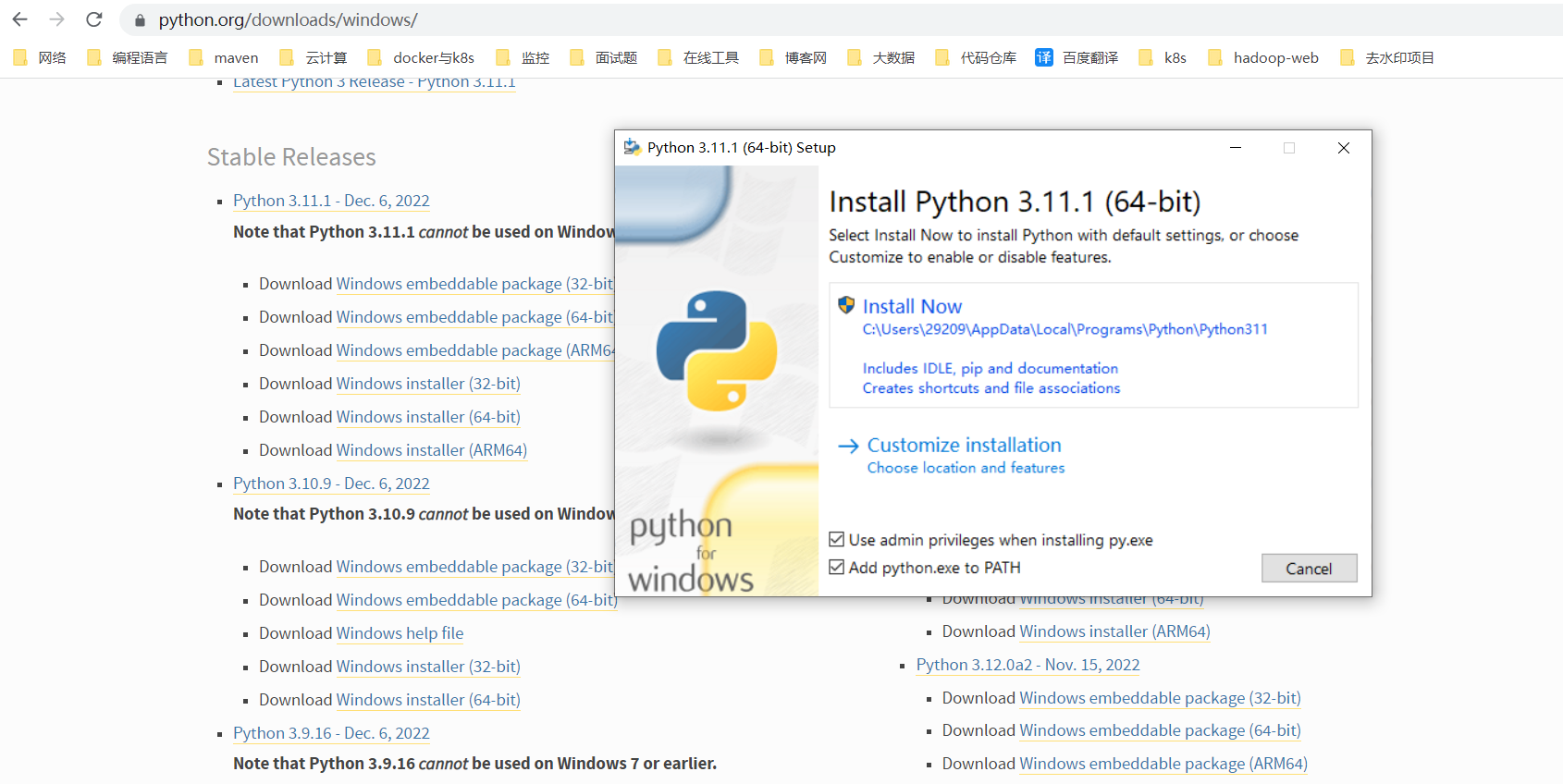The width and height of the screenshot is (1563, 784).
Task: Click the UAC shield icon beside Install Now
Action: [846, 305]
